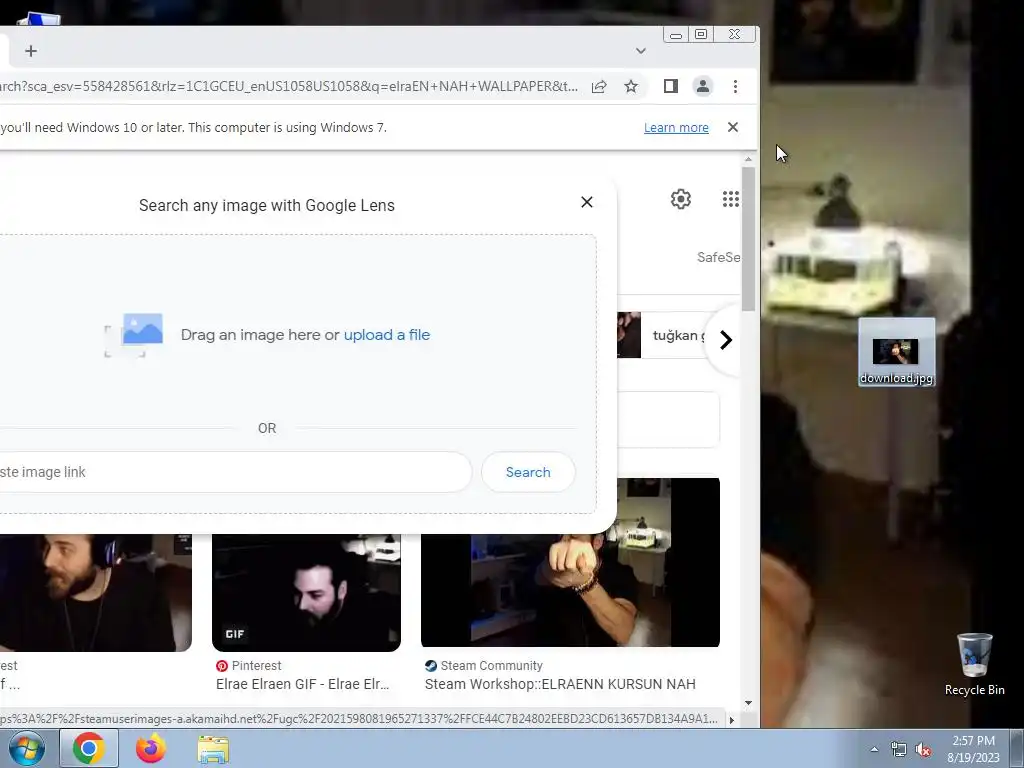The width and height of the screenshot is (1024, 768).
Task: Minimize the Chrome window
Action: 676,35
